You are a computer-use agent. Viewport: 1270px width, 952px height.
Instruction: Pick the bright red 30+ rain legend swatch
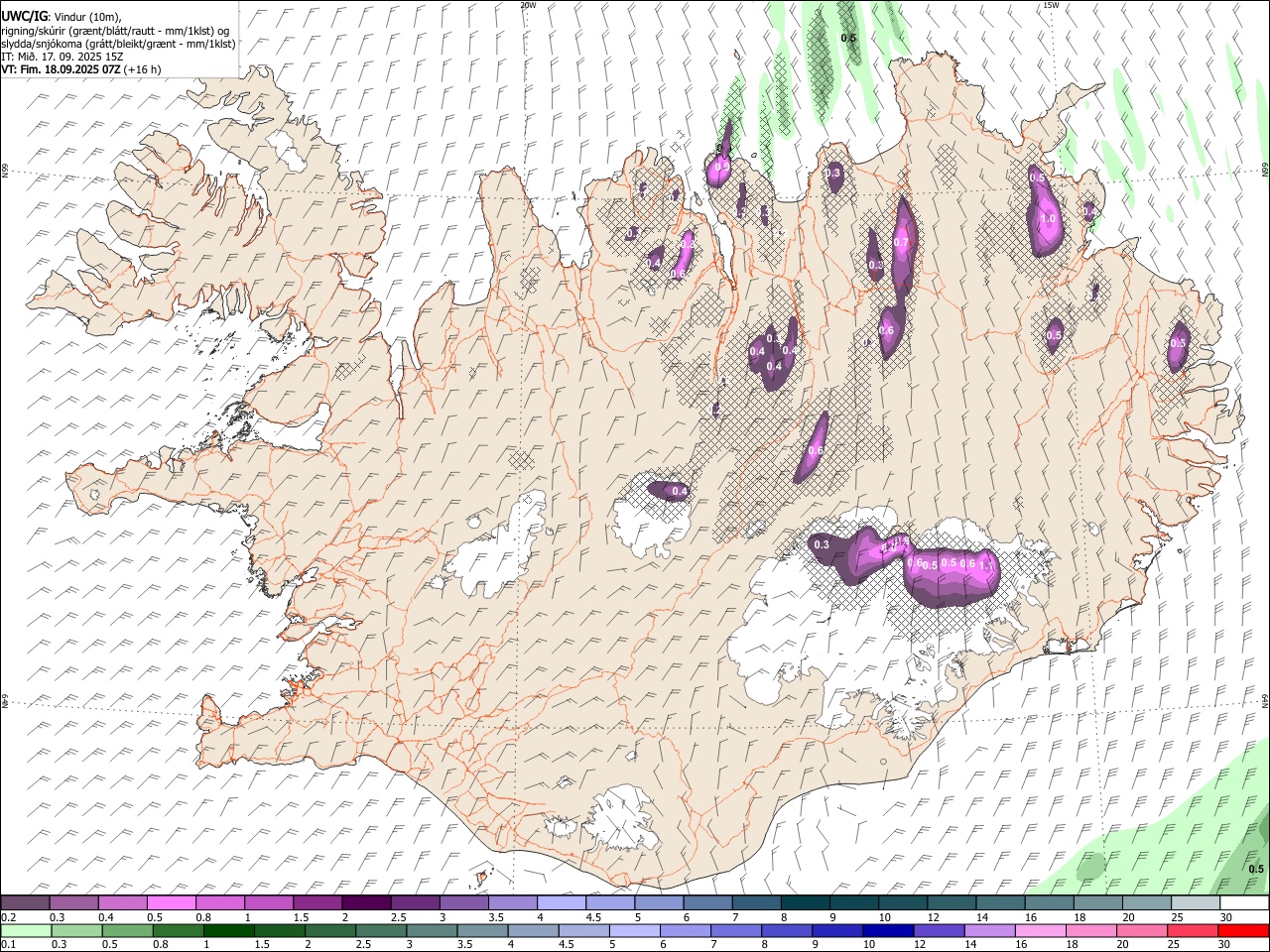[x=1243, y=930]
